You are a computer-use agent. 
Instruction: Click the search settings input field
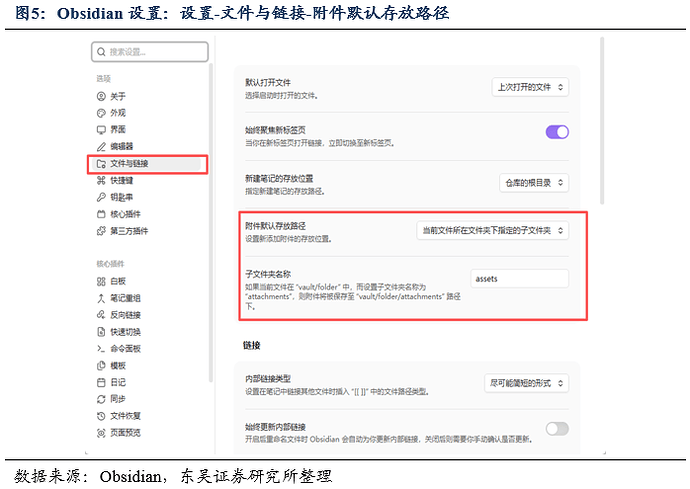pyautogui.click(x=150, y=52)
